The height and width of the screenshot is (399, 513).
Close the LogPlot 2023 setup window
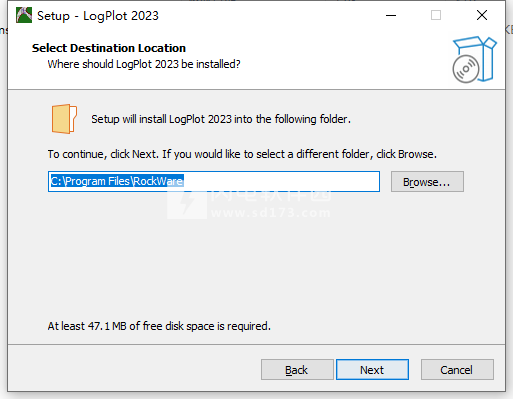tap(482, 15)
